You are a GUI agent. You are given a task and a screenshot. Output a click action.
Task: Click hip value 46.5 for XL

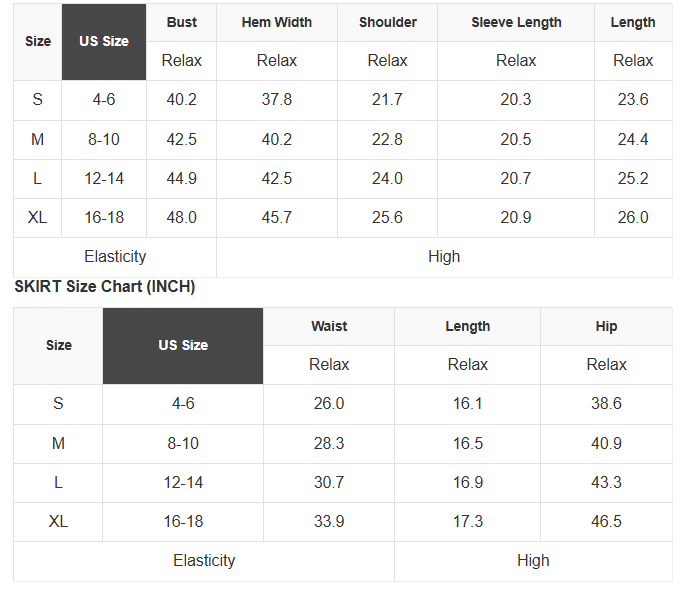pyautogui.click(x=606, y=522)
